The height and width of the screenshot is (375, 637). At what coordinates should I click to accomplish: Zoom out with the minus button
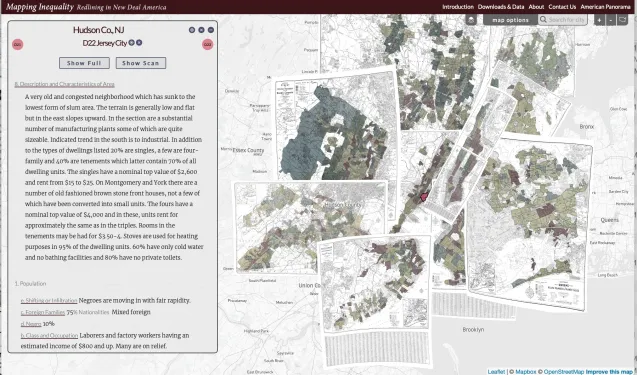(611, 20)
